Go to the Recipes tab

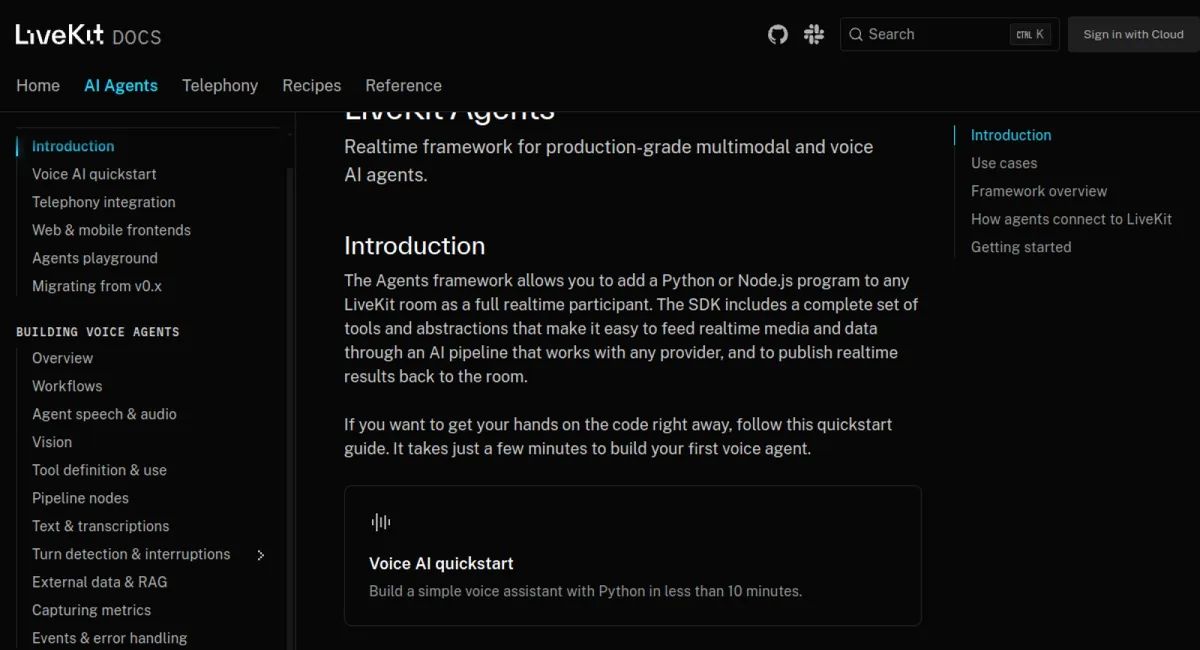pyautogui.click(x=312, y=86)
